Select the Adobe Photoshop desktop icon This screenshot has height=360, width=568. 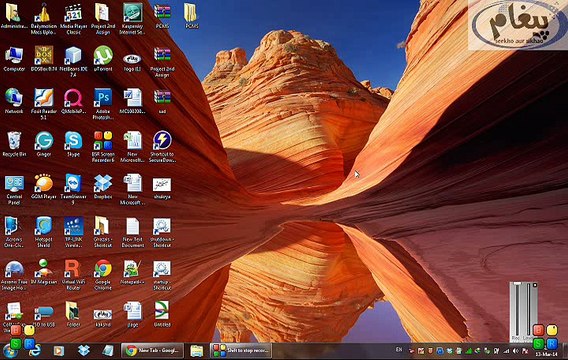click(103, 104)
